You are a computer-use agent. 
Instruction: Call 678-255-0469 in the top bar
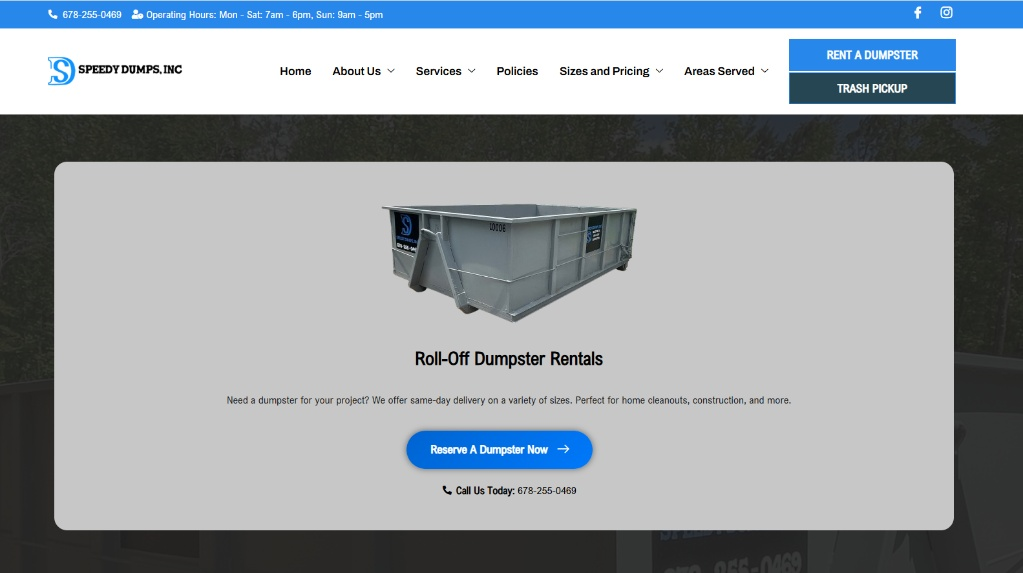pos(92,14)
